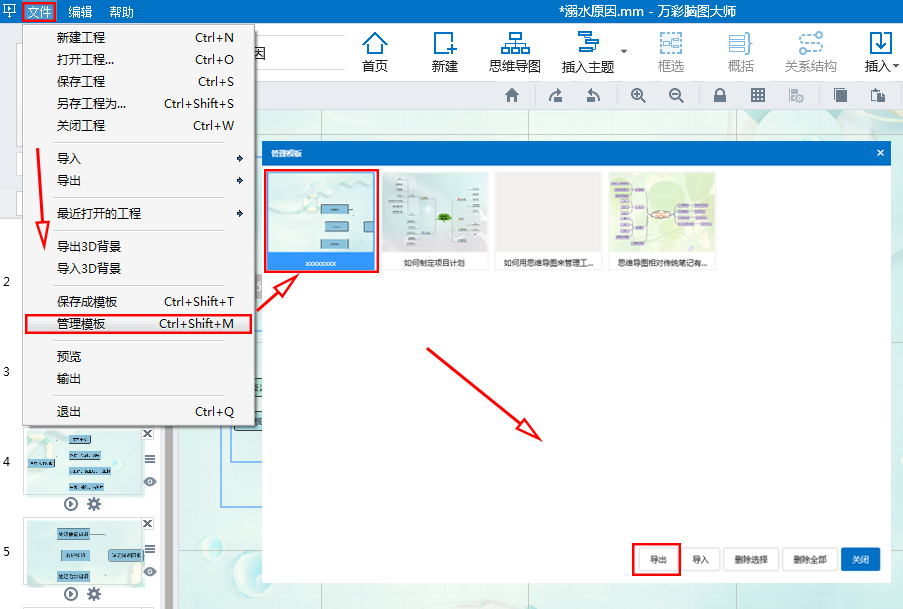Viewport: 903px width, 609px height.
Task: Toggle the eye icon for slide 5
Action: coord(150,571)
